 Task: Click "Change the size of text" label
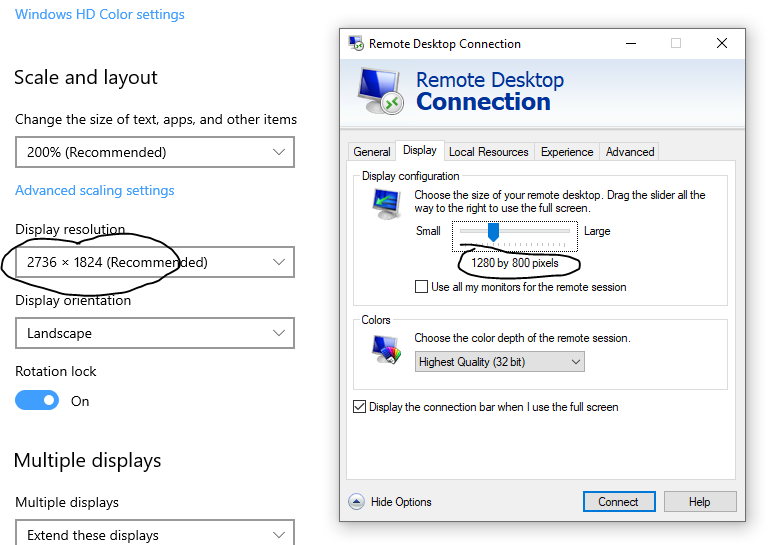click(x=156, y=119)
